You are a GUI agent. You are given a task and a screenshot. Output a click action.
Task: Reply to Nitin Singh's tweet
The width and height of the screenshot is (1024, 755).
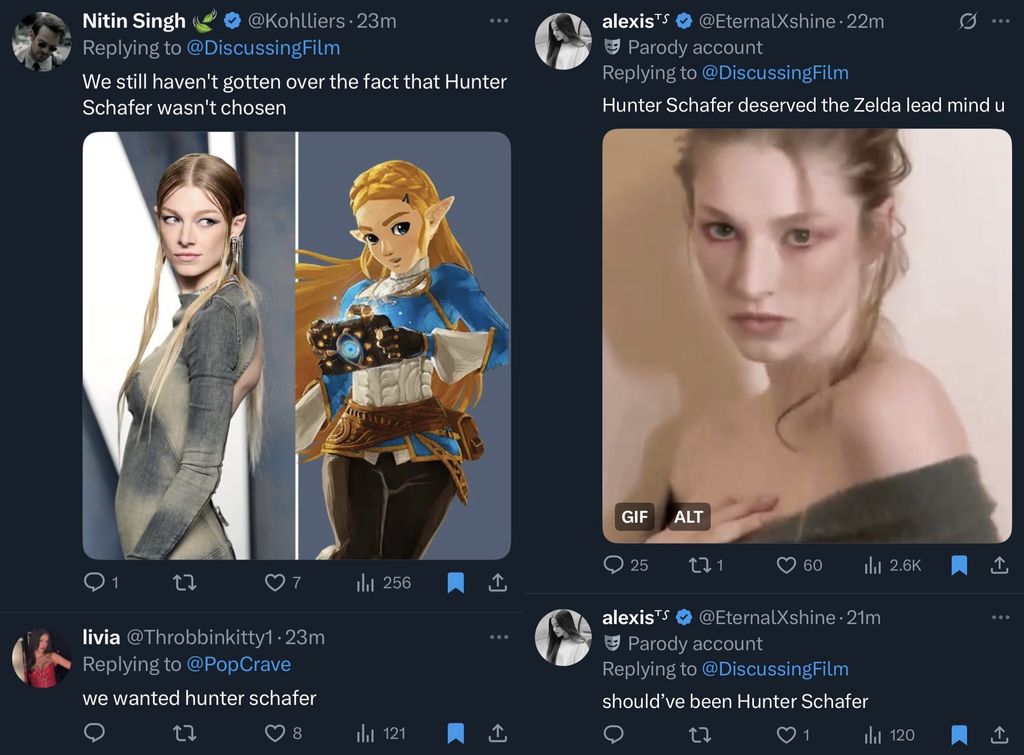(95, 582)
